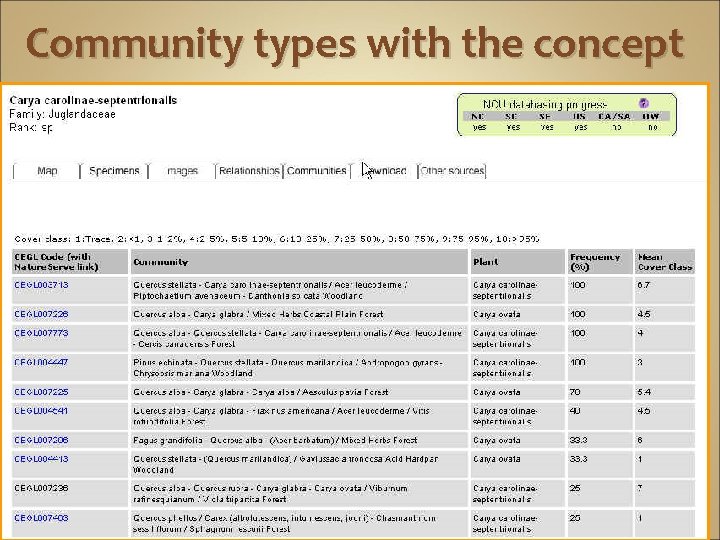
Task: Open CEGL link for Piptochaetium avenaceum Woodland row
Action: click(x=41, y=285)
